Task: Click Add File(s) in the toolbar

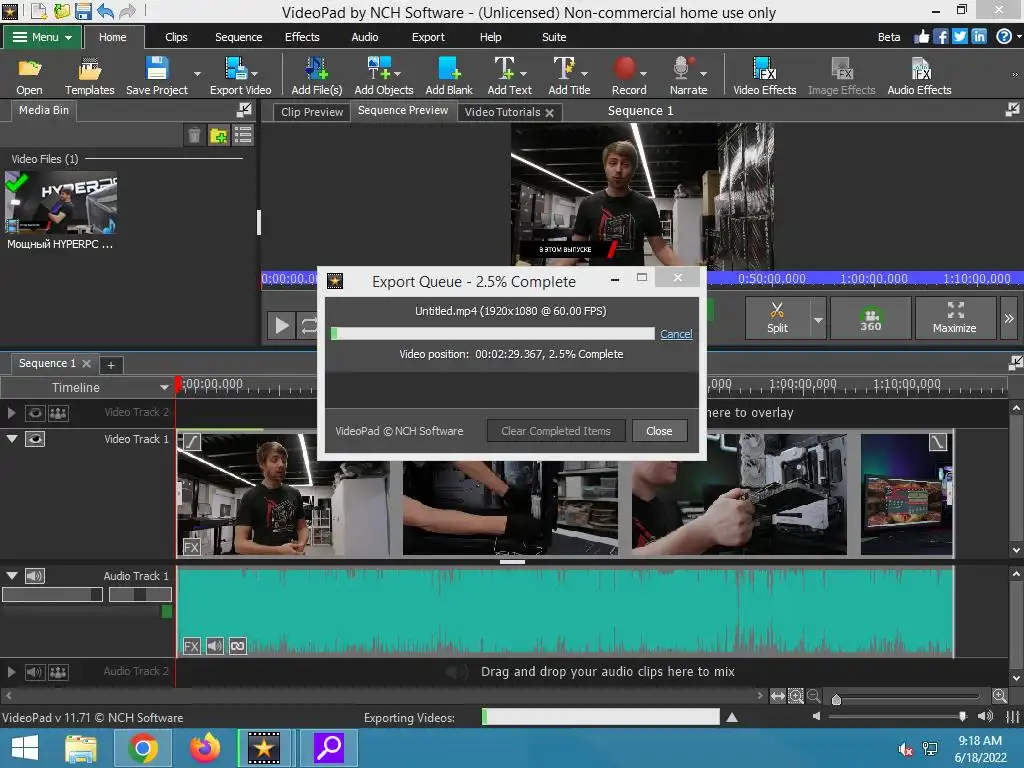Action: [x=317, y=75]
